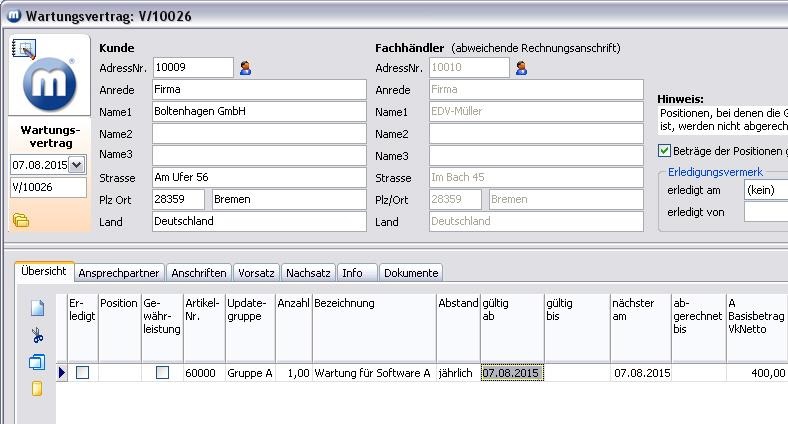Image resolution: width=788 pixels, height=424 pixels.
Task: Click the 'gültig ab' column header
Action: pyautogui.click(x=511, y=310)
